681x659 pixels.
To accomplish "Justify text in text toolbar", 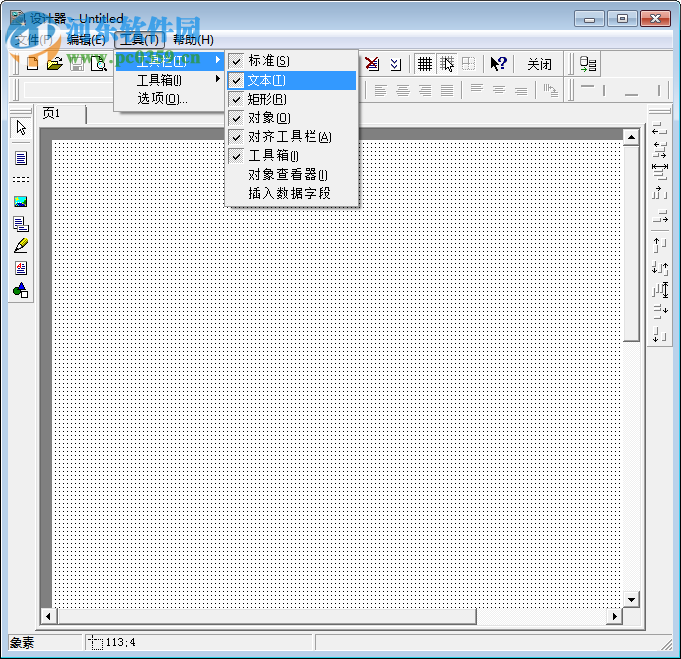I will (x=447, y=90).
